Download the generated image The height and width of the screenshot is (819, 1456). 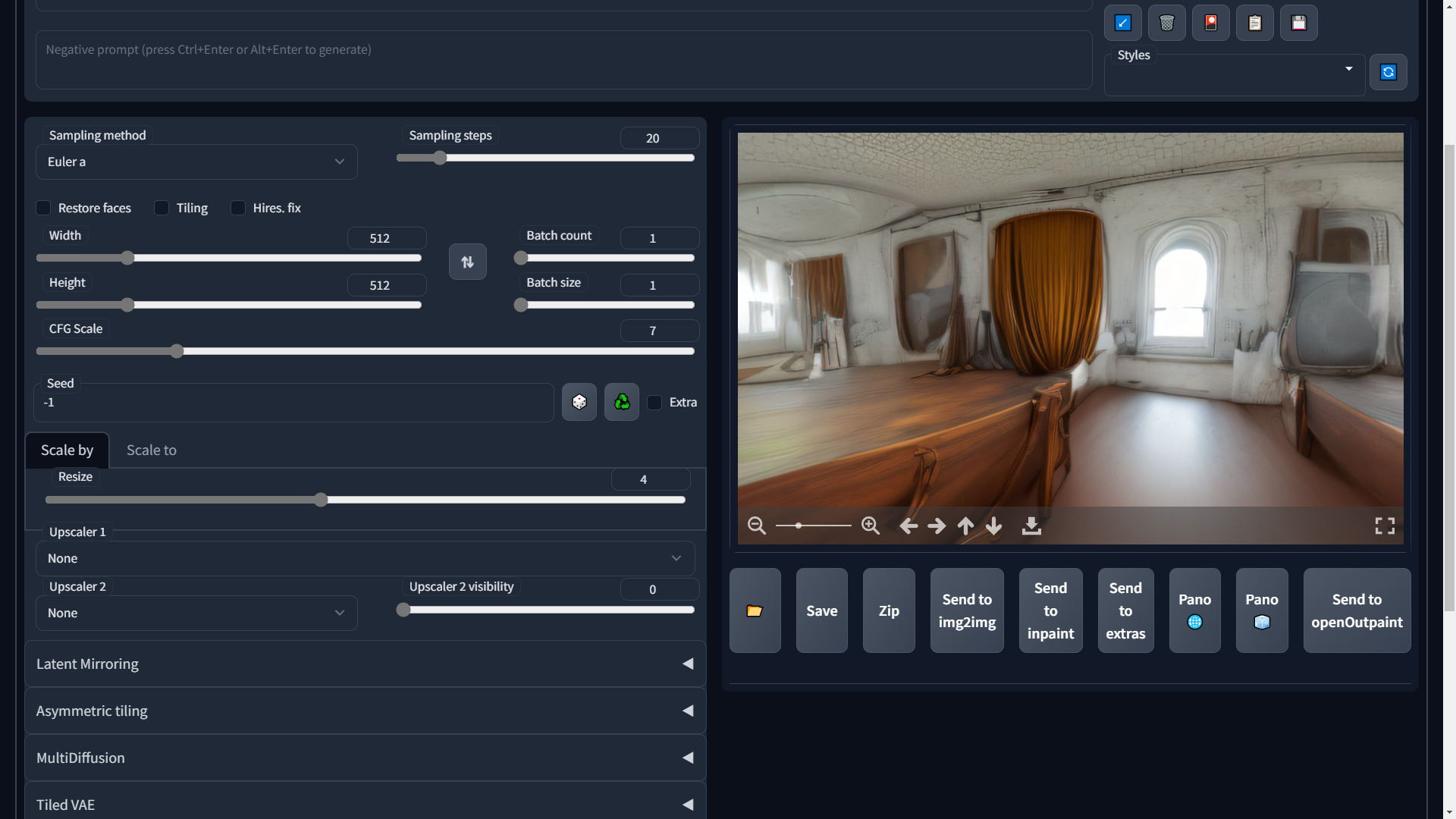pos(1031,526)
